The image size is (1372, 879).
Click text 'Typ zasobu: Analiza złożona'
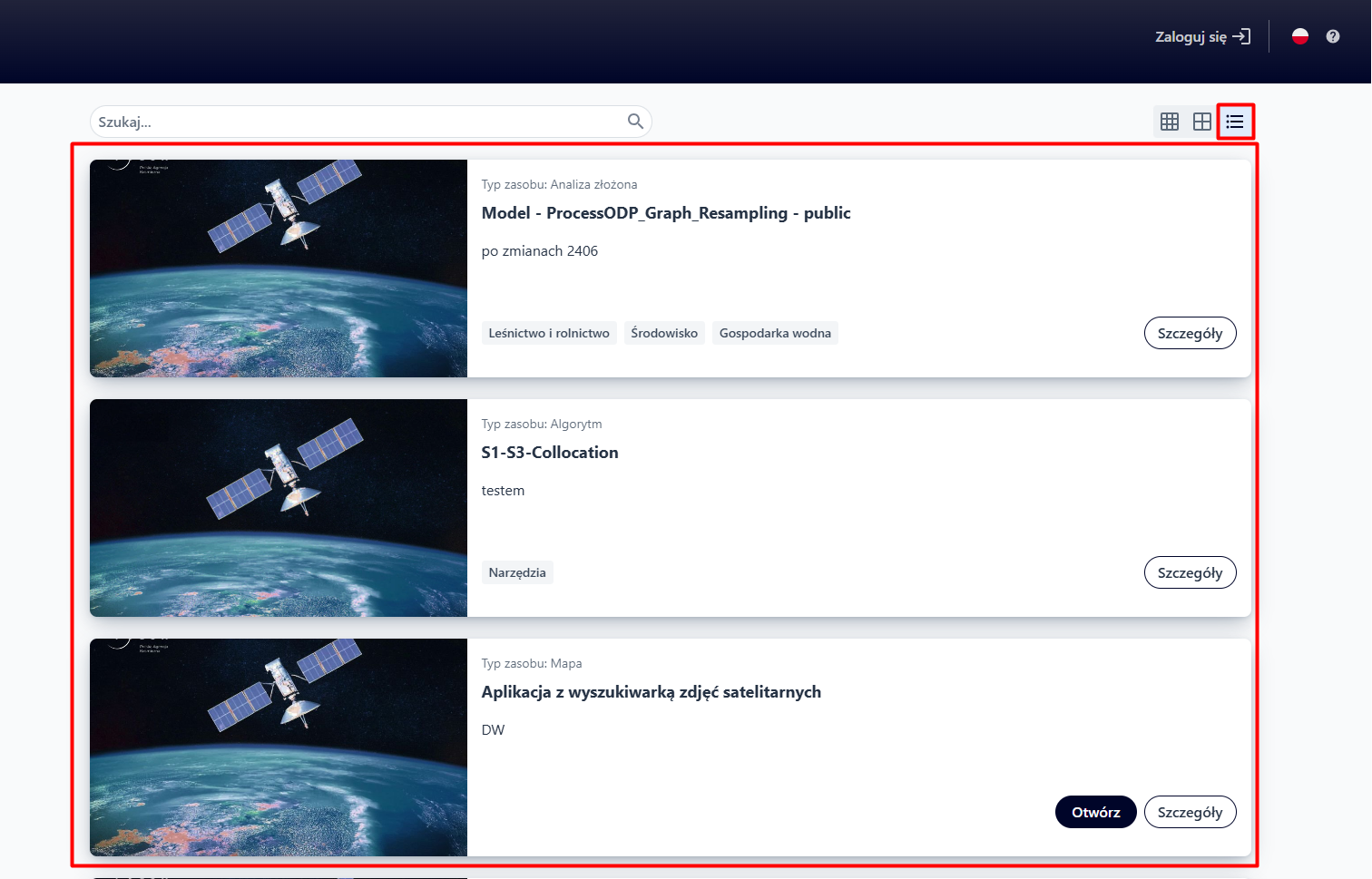pyautogui.click(x=559, y=184)
